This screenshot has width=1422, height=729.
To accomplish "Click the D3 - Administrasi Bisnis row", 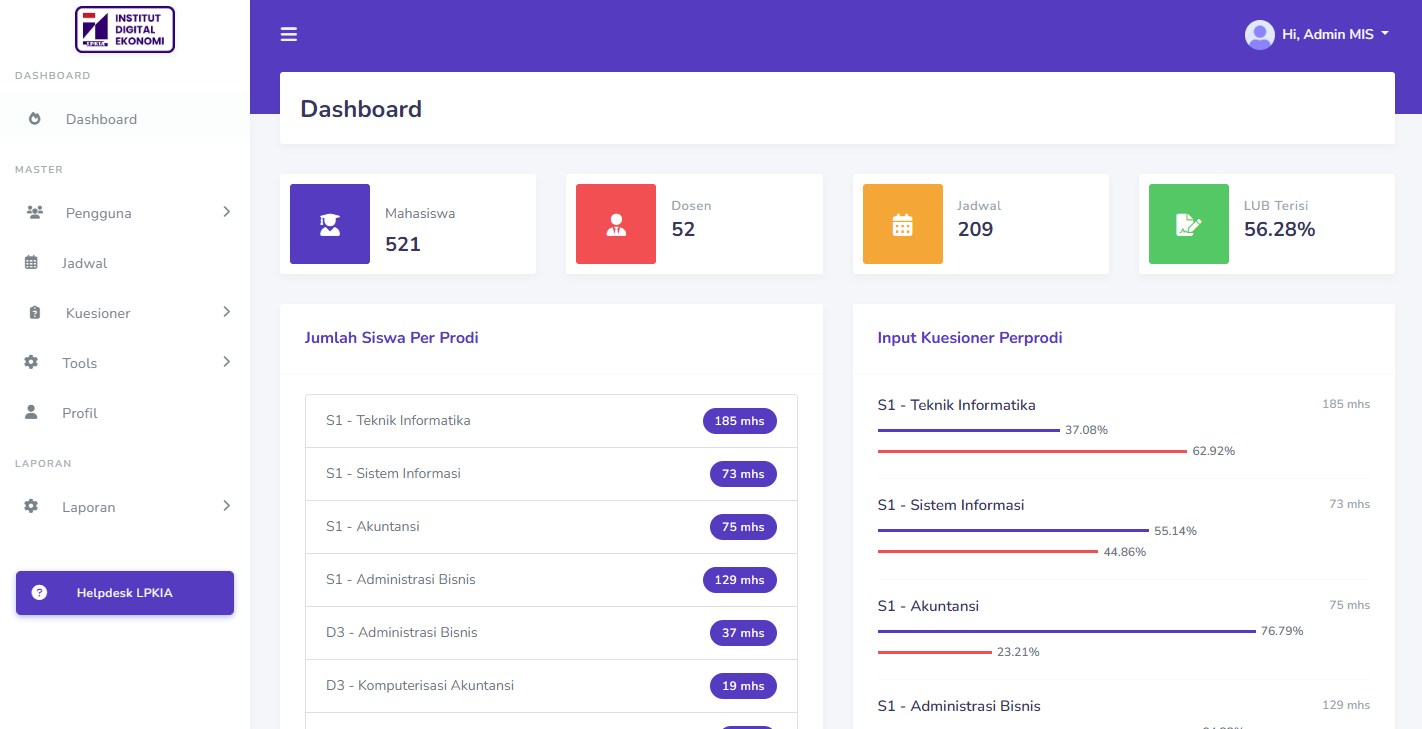I will tap(551, 633).
